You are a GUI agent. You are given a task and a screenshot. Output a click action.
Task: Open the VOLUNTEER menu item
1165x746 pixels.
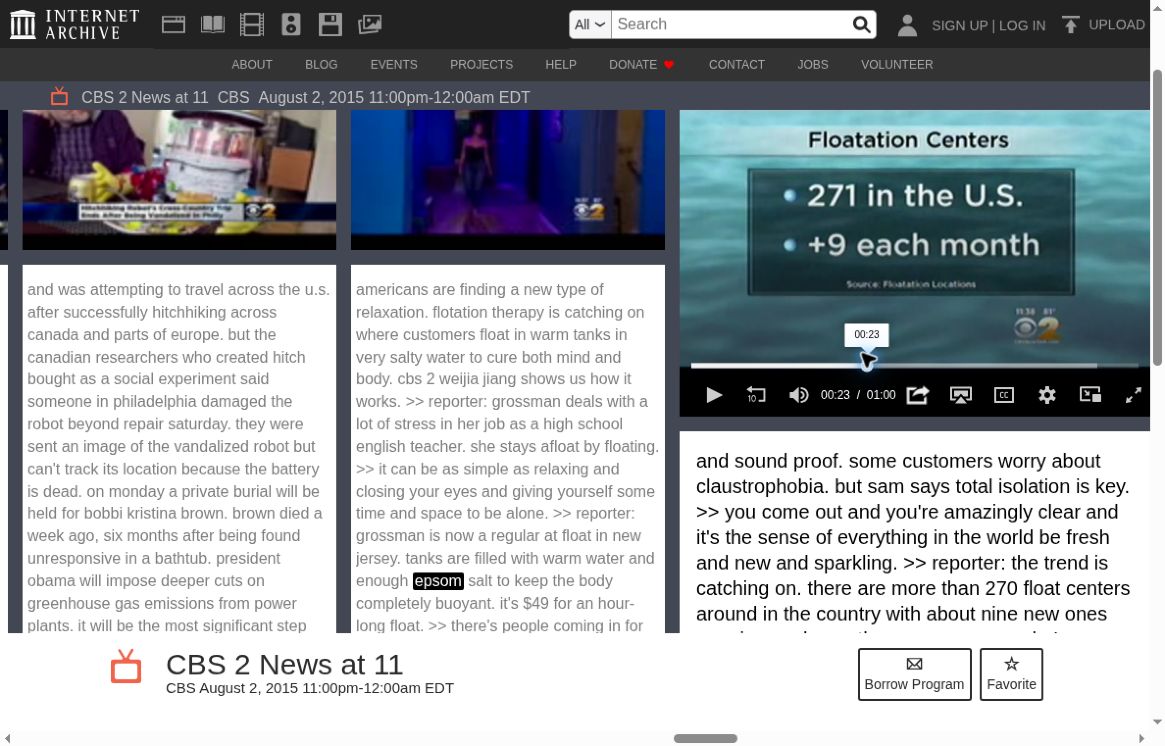coord(897,65)
